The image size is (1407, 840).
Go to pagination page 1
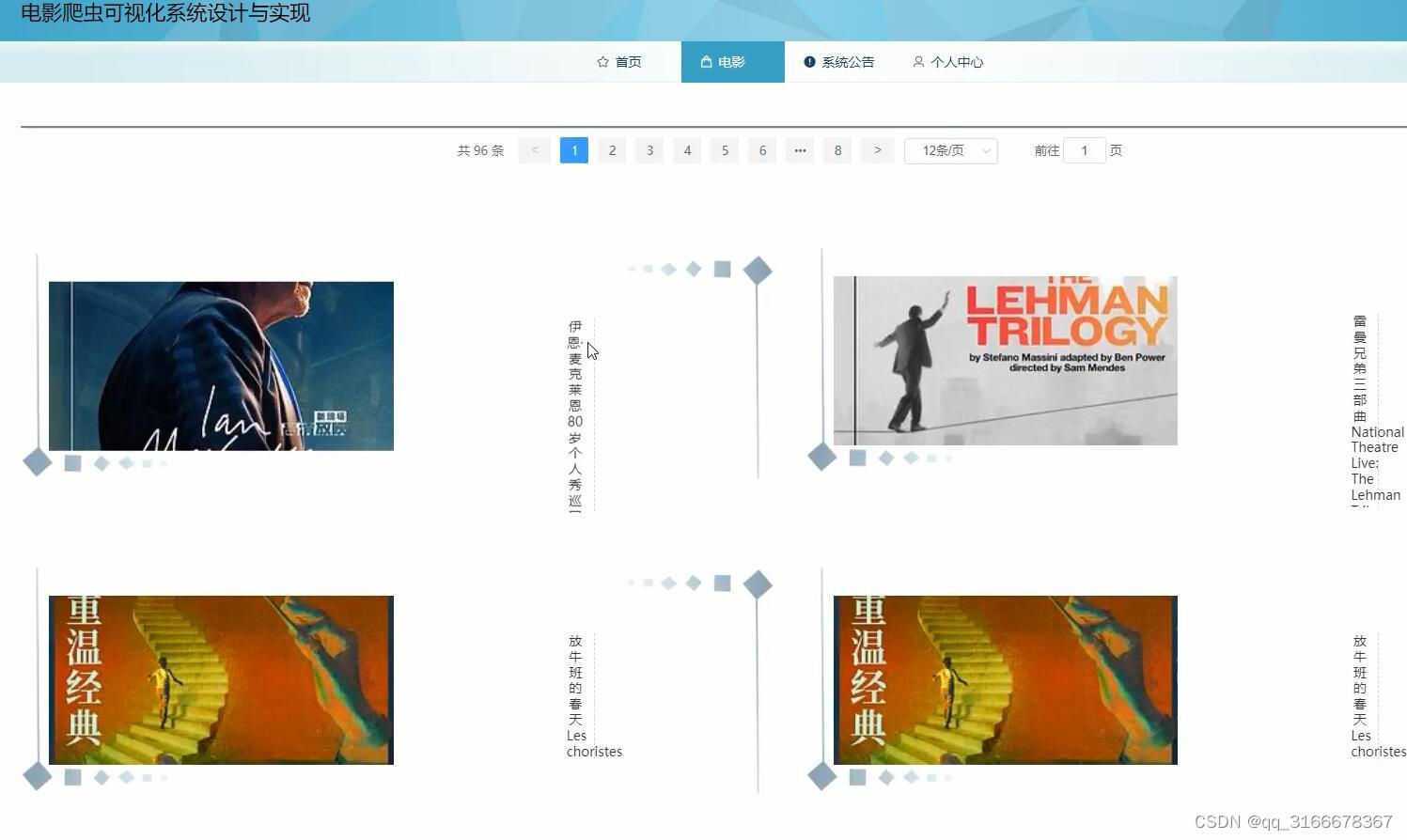[574, 150]
